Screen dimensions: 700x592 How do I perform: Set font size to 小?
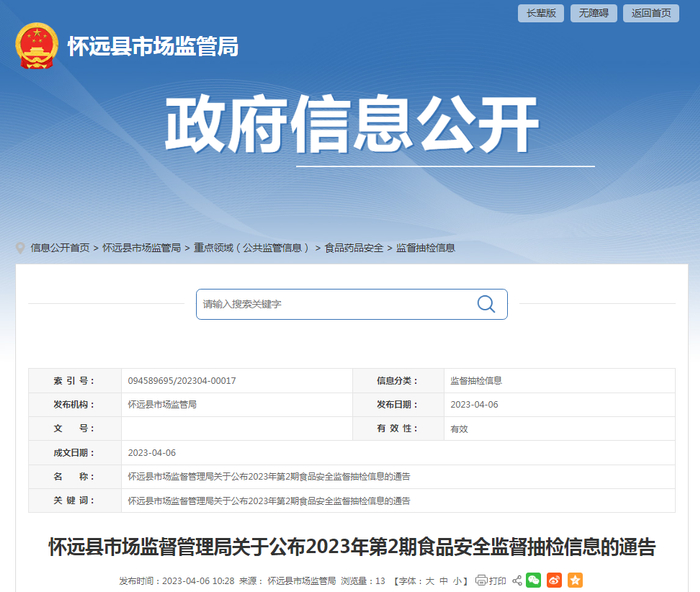[457, 581]
